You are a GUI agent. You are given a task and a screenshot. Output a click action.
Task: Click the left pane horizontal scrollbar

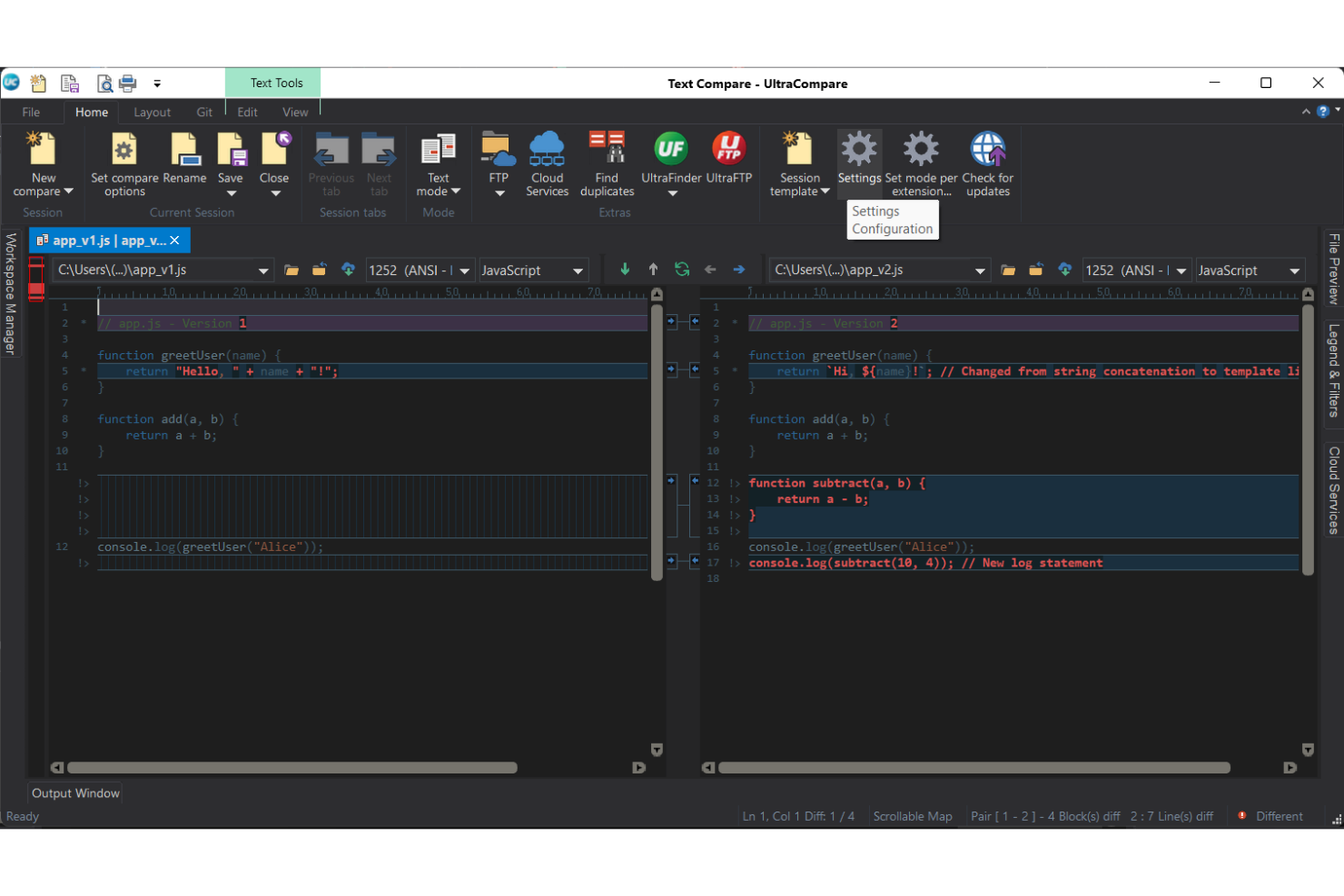(292, 768)
